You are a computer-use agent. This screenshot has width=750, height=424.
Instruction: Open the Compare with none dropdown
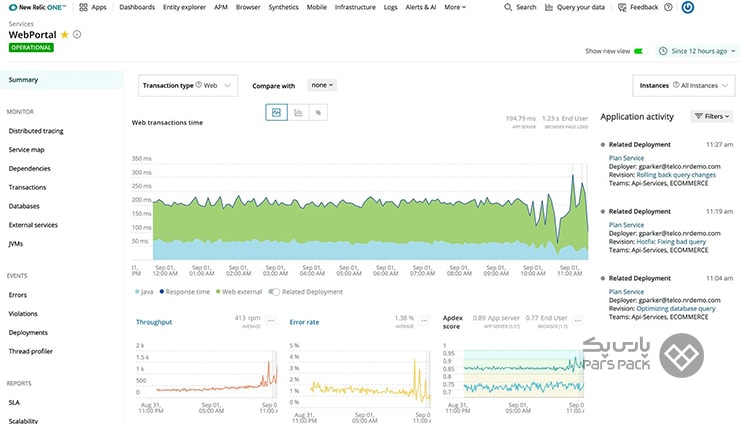[x=322, y=85]
